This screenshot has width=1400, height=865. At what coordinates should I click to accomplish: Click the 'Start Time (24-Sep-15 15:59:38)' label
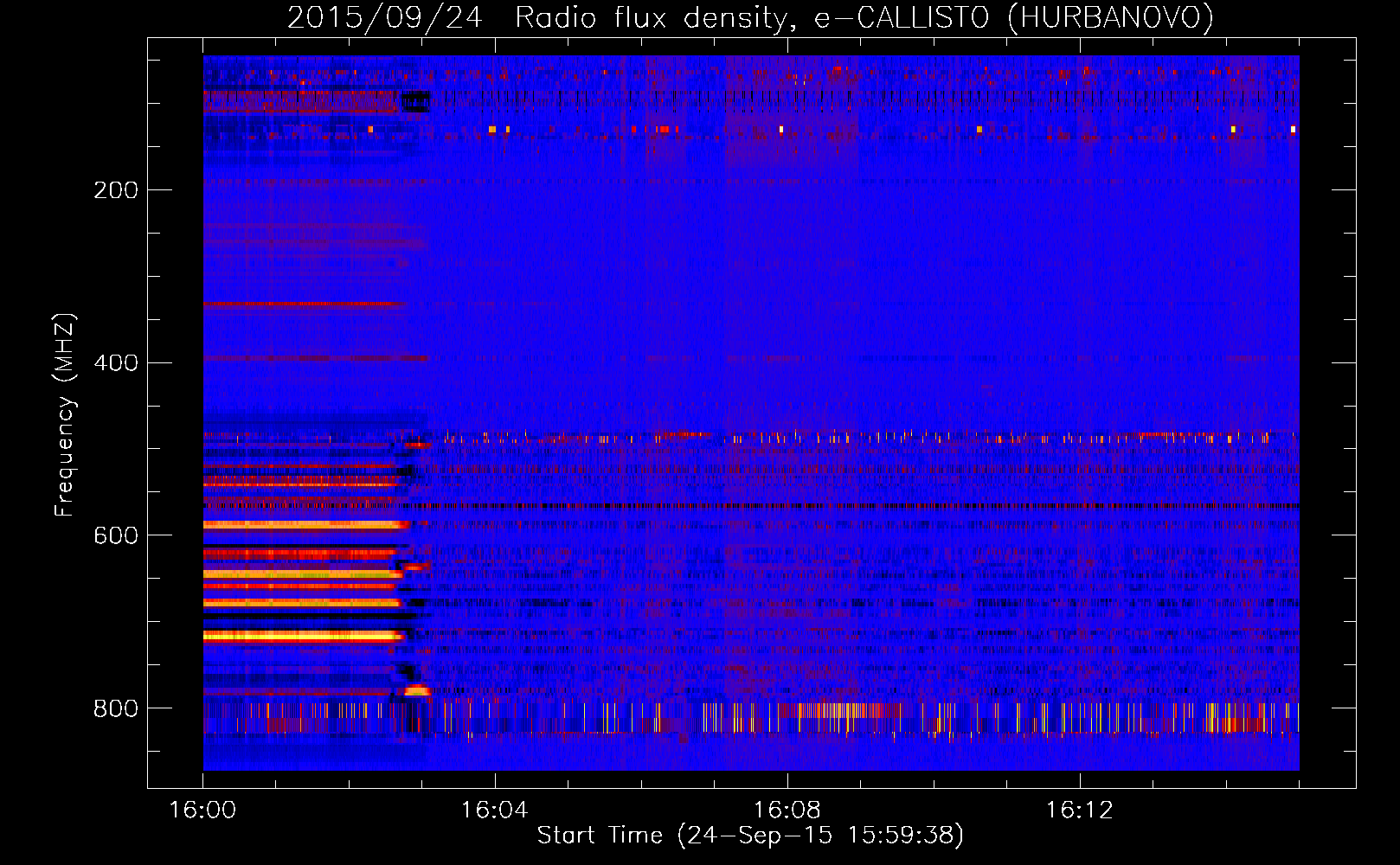click(750, 836)
